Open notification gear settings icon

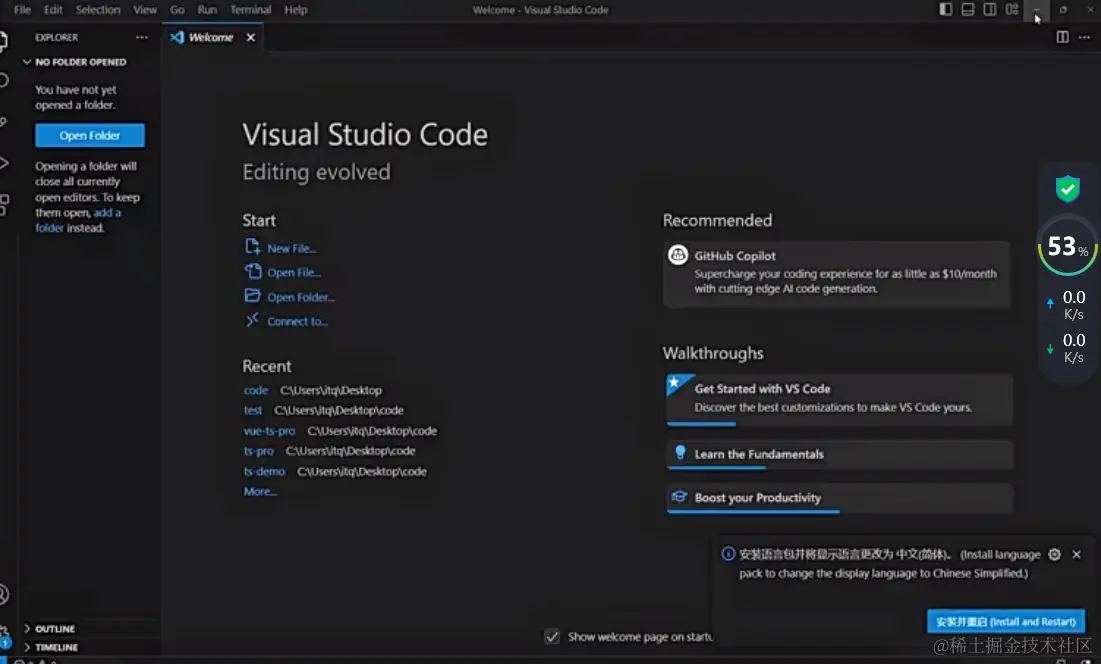1055,554
